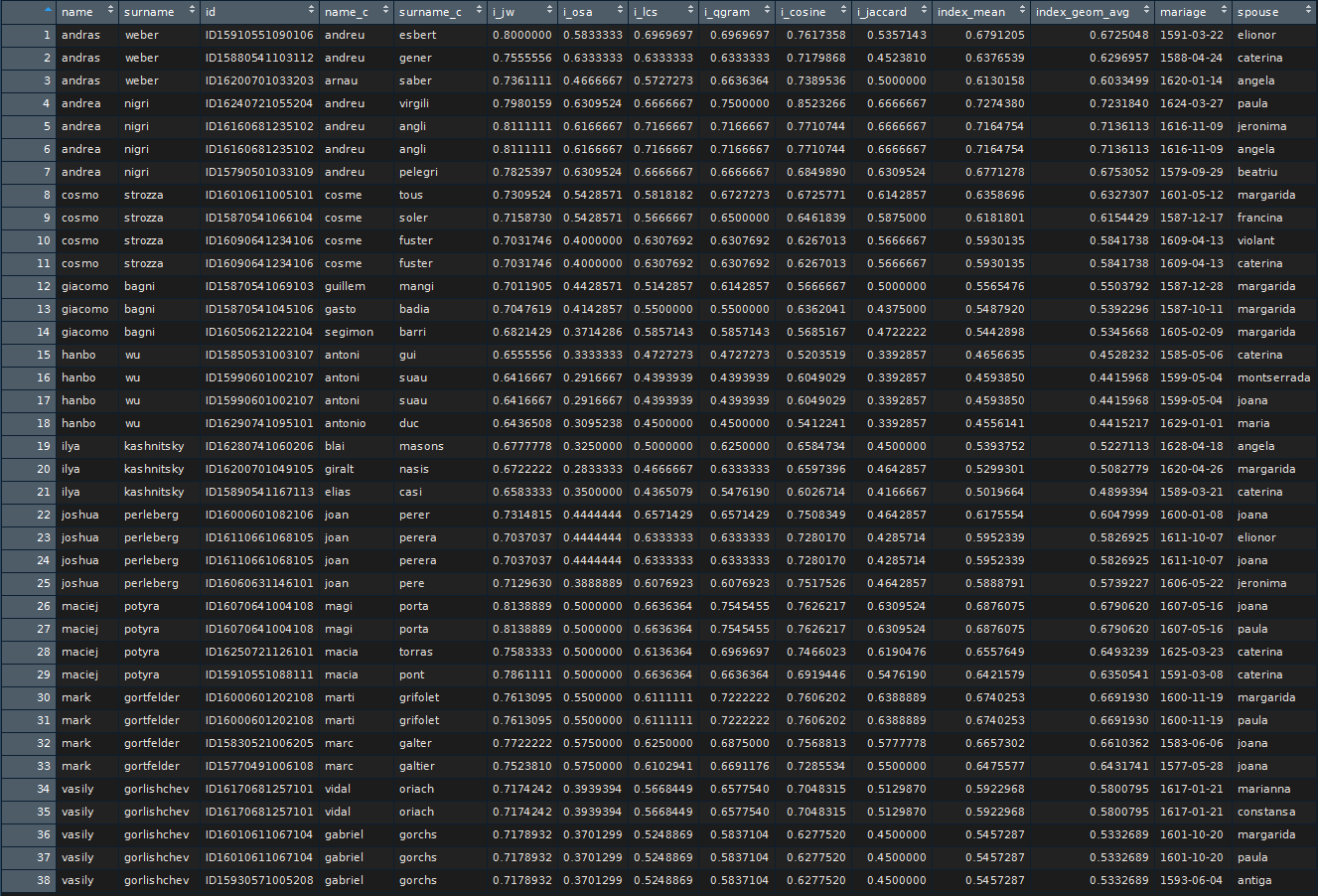
Task: Select the i_cosine value 0.8523266
Action: 815,103
